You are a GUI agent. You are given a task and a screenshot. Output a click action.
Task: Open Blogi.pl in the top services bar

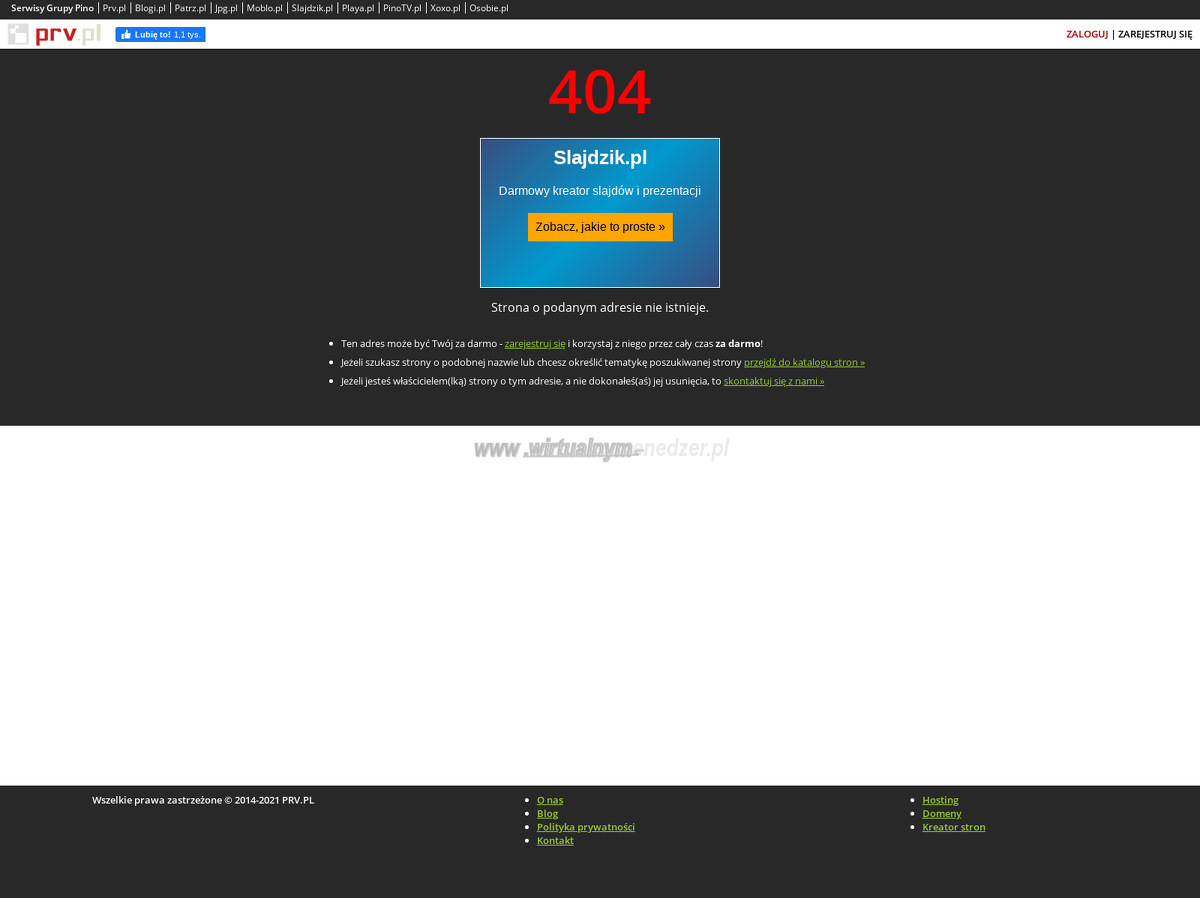click(150, 8)
